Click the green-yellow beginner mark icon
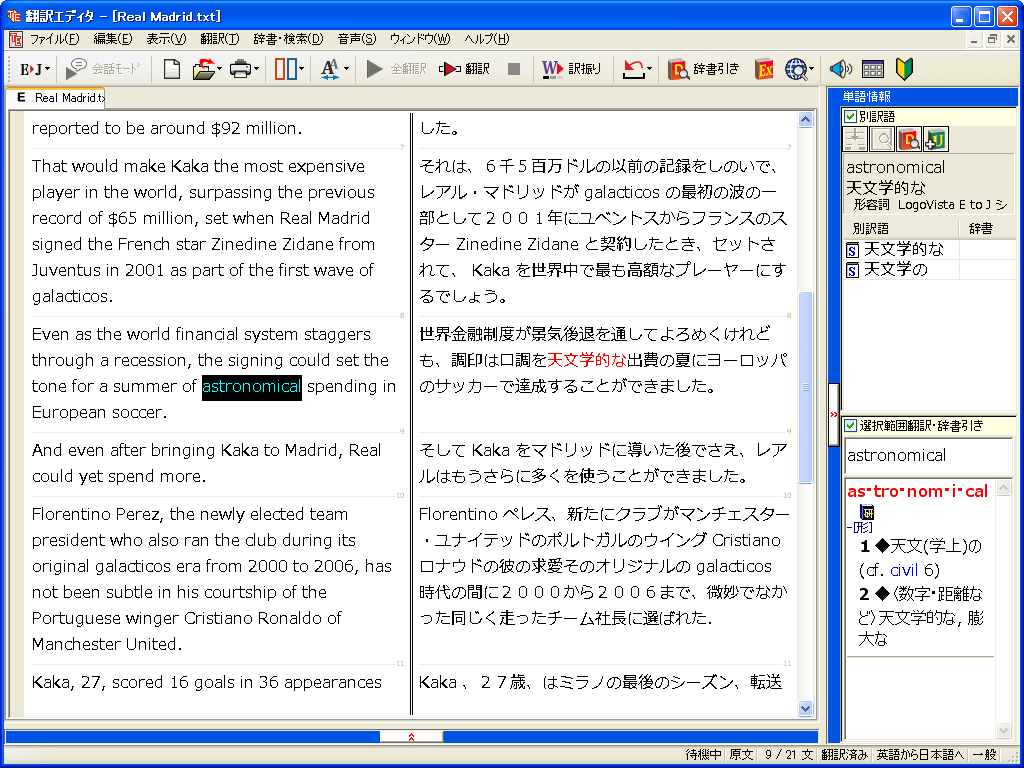 tap(904, 69)
